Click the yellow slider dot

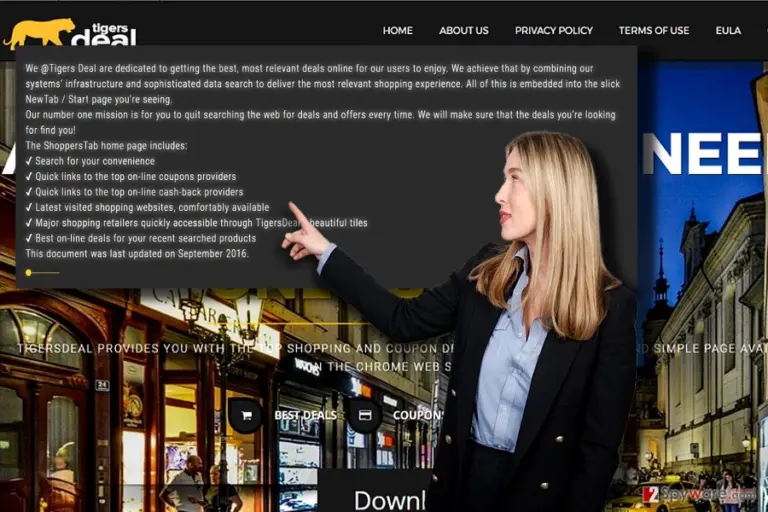point(28,272)
